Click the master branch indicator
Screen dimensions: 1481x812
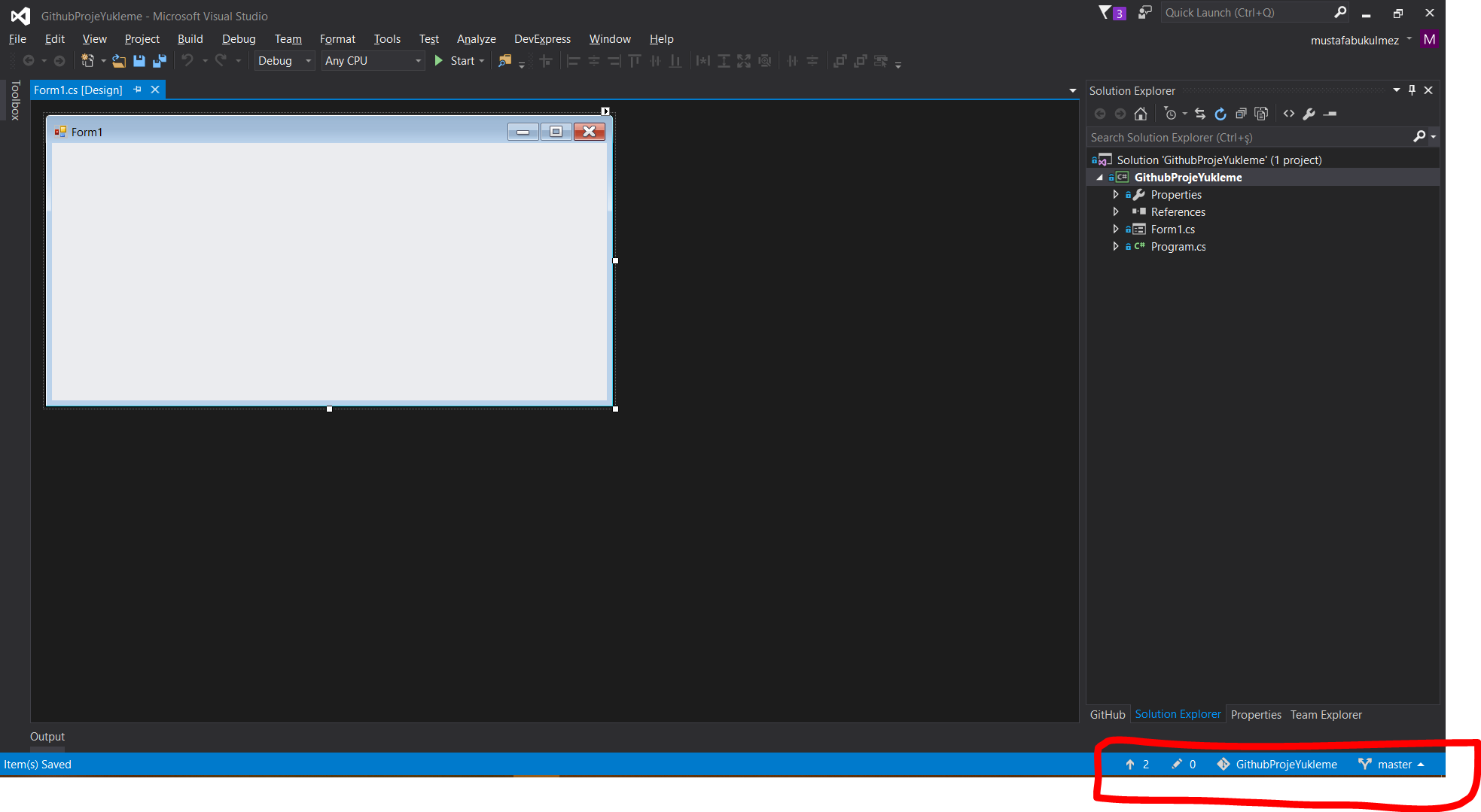(x=1391, y=764)
